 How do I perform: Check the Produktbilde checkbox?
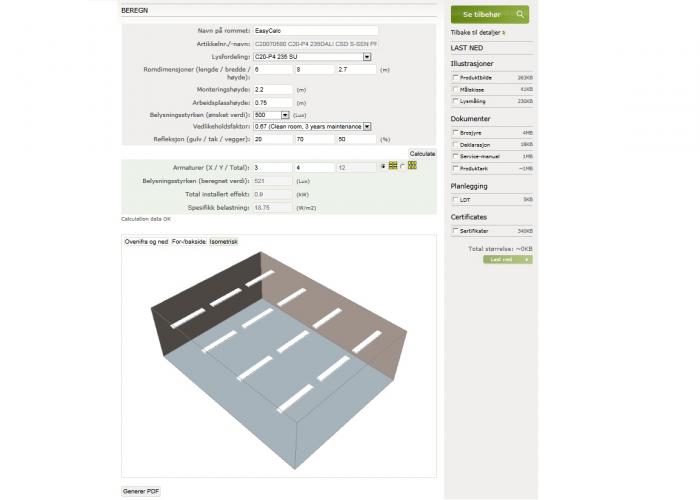(x=456, y=76)
